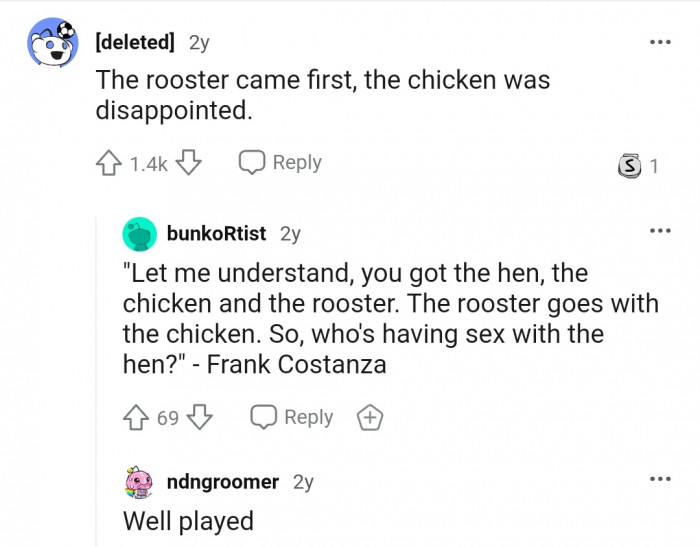
Task: Give an award to bunkoRtist's comment
Action: click(x=371, y=417)
